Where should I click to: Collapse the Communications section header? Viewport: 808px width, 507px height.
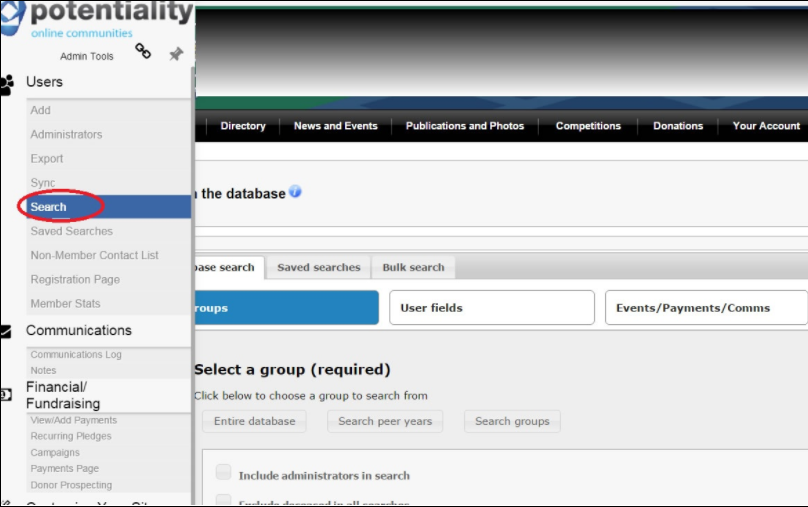point(79,331)
